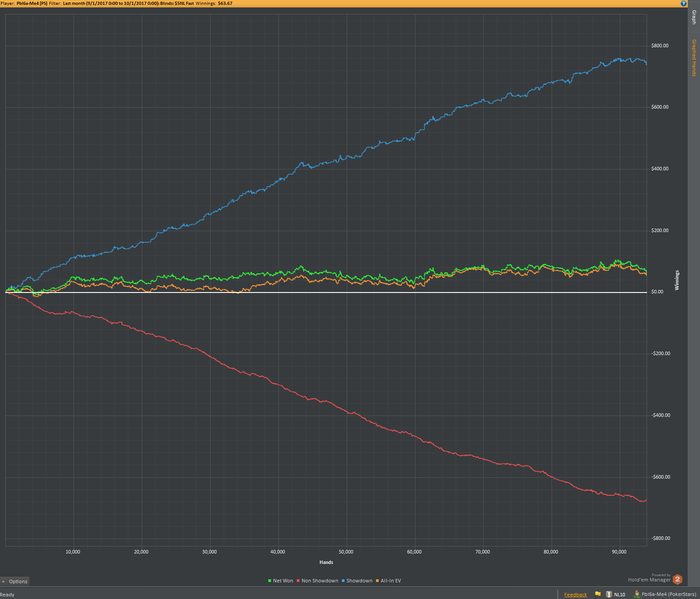The height and width of the screenshot is (599, 700).
Task: Click the Showdown blue legend marker
Action: [343, 581]
